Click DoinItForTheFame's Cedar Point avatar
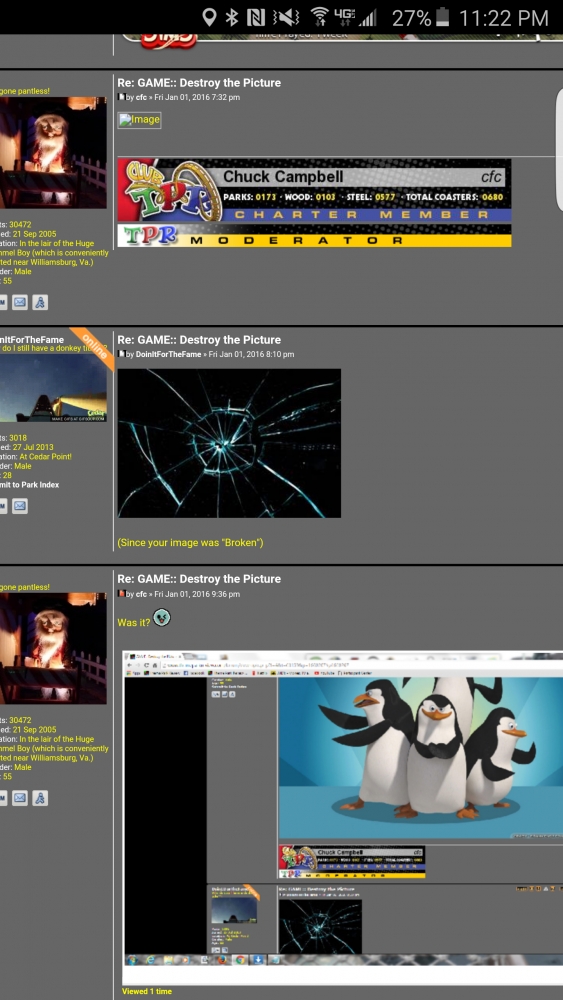The width and height of the screenshot is (563, 1000). (53, 388)
